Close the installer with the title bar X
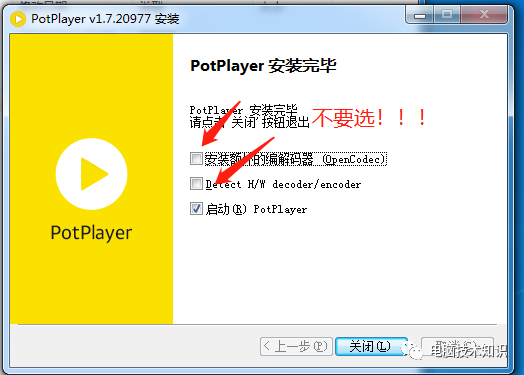Viewport: 524px width, 375px height. click(x=484, y=15)
